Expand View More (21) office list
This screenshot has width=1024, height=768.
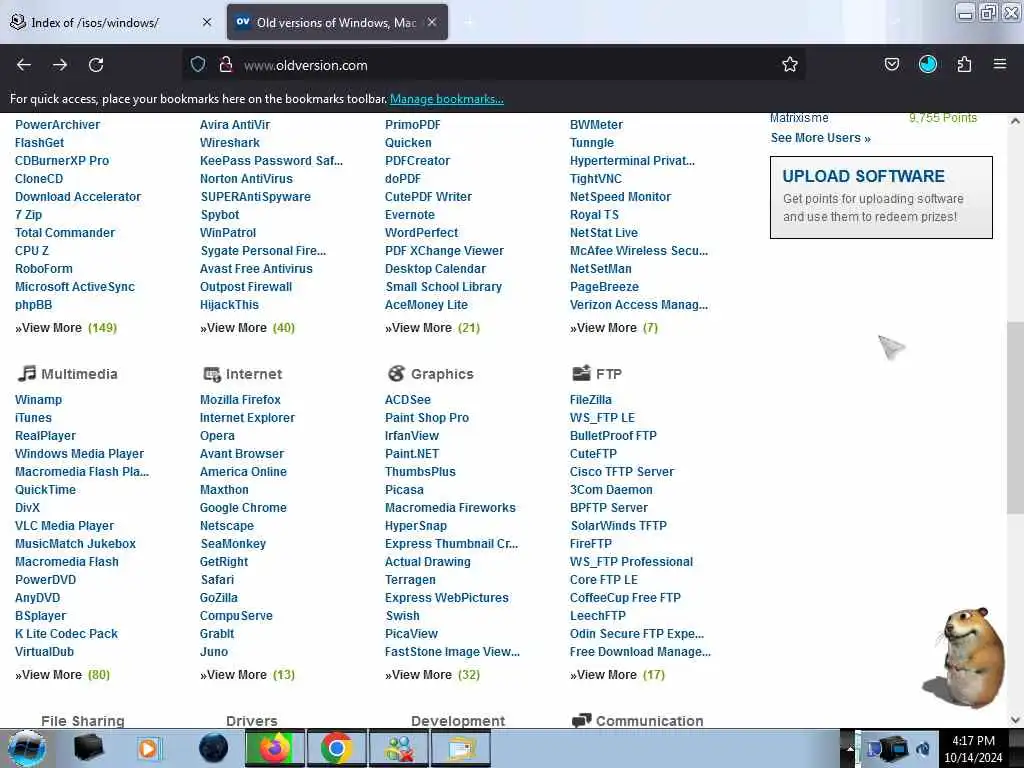click(432, 328)
